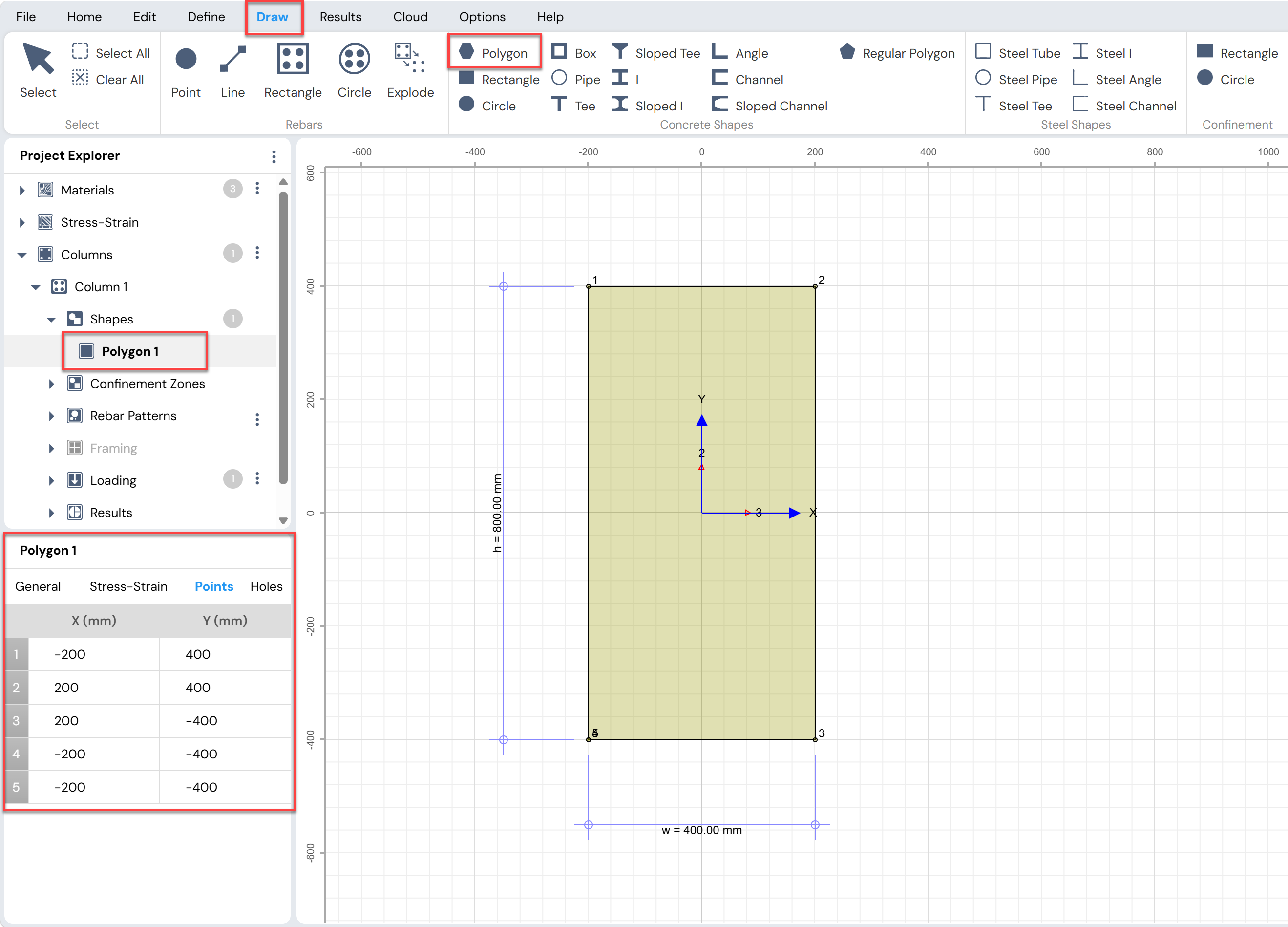The width and height of the screenshot is (1288, 927).
Task: Open Project Explorer options menu
Action: point(274,156)
